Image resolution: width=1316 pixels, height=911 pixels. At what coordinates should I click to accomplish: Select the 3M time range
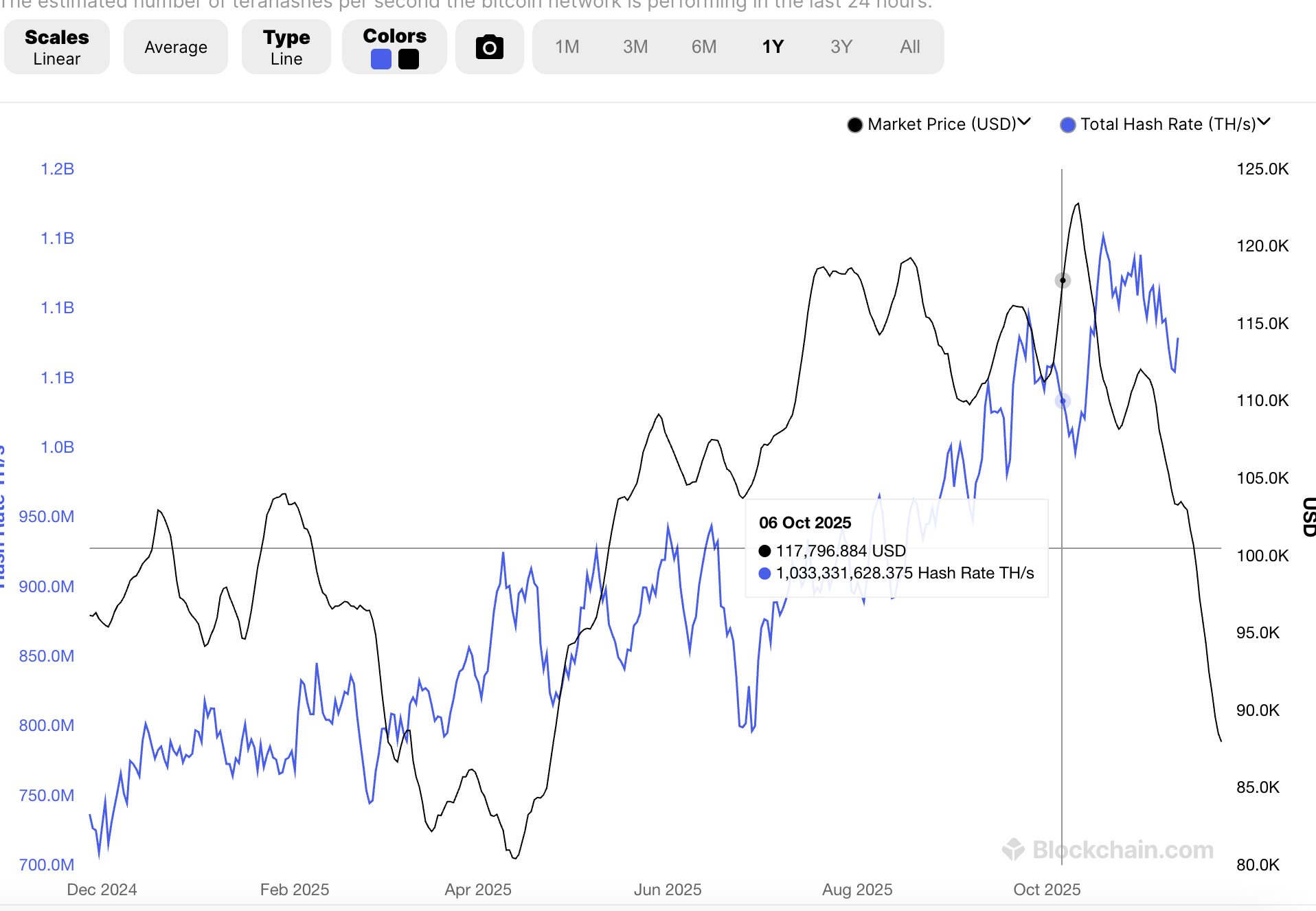coord(635,47)
